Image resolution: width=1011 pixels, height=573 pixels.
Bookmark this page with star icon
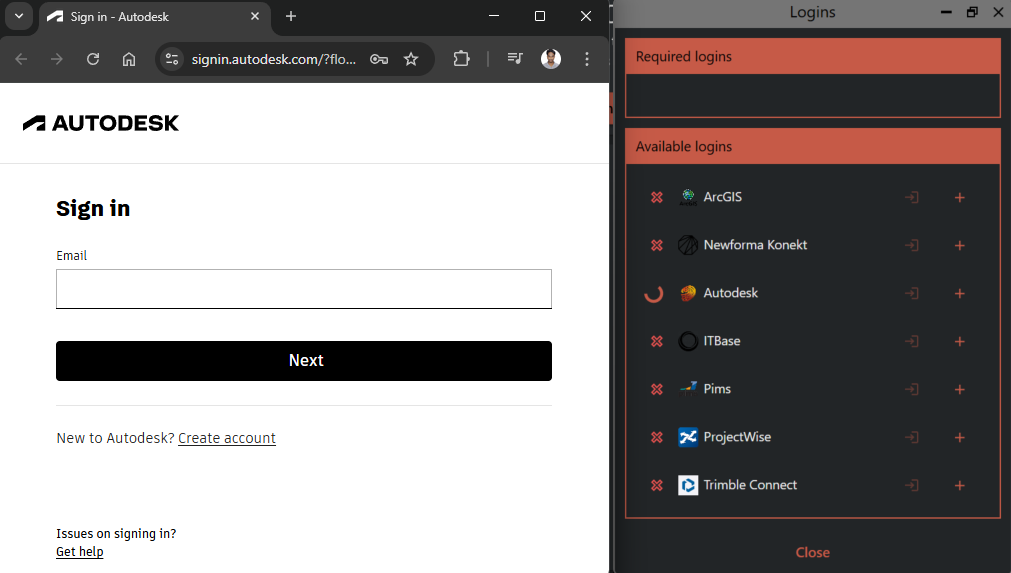tap(411, 59)
